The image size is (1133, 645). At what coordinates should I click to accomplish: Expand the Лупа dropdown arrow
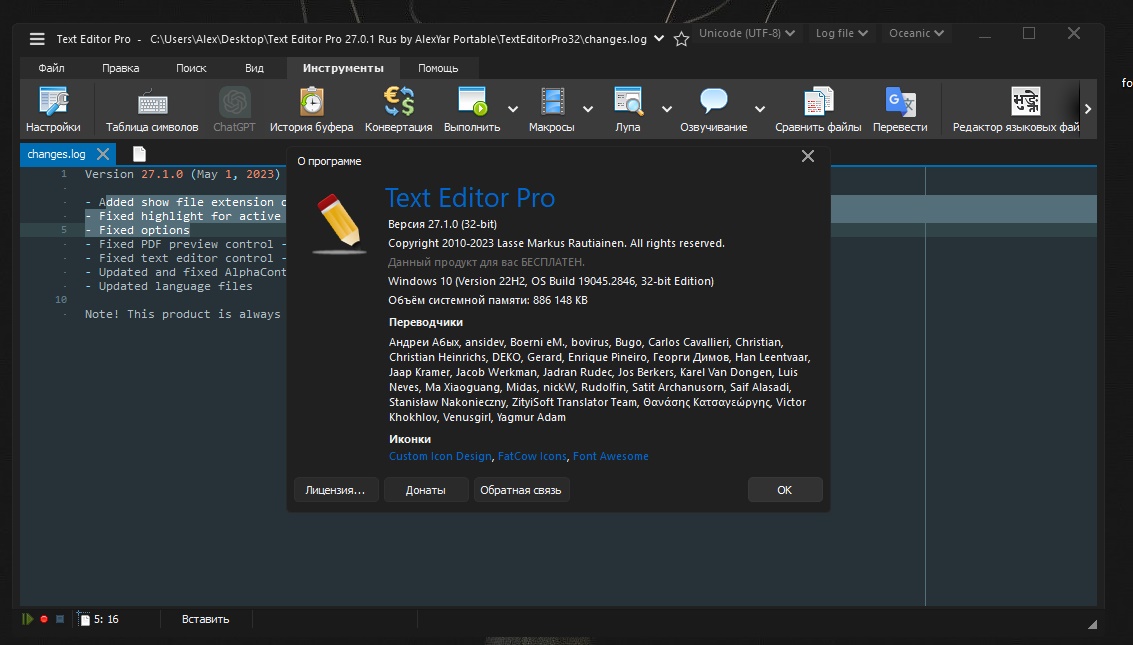pyautogui.click(x=667, y=109)
